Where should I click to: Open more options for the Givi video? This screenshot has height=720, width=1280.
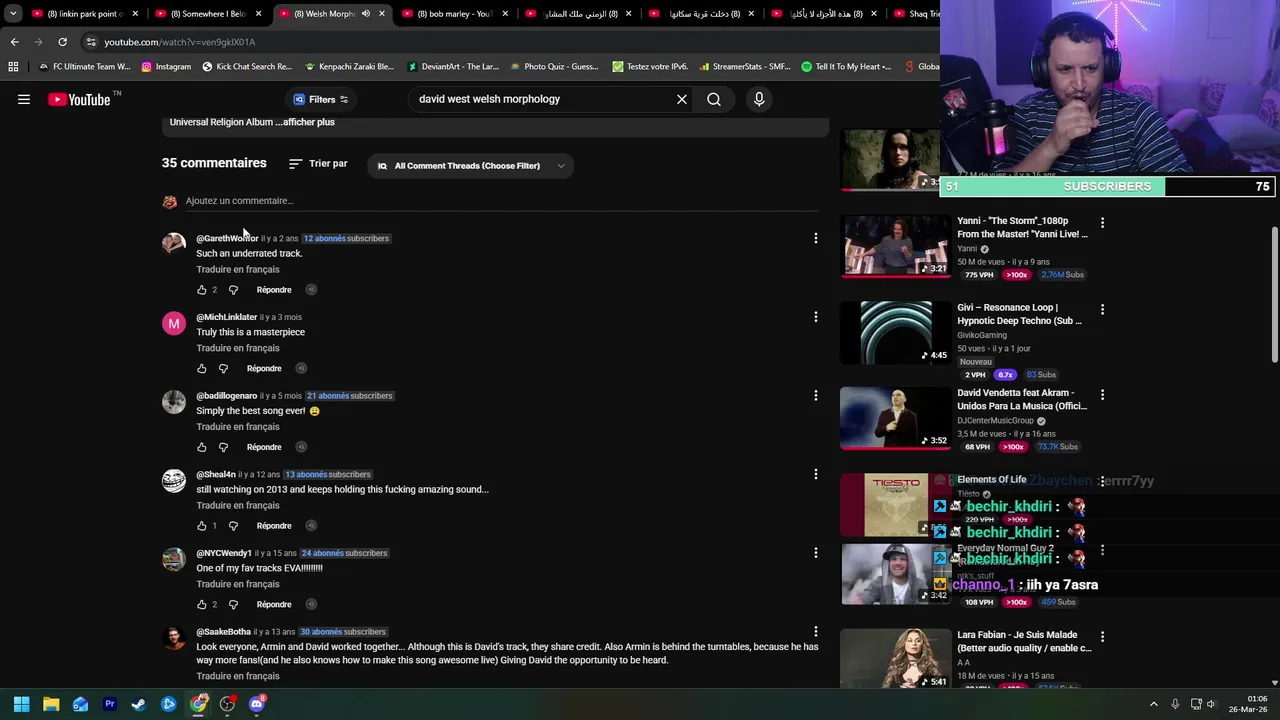(1102, 309)
